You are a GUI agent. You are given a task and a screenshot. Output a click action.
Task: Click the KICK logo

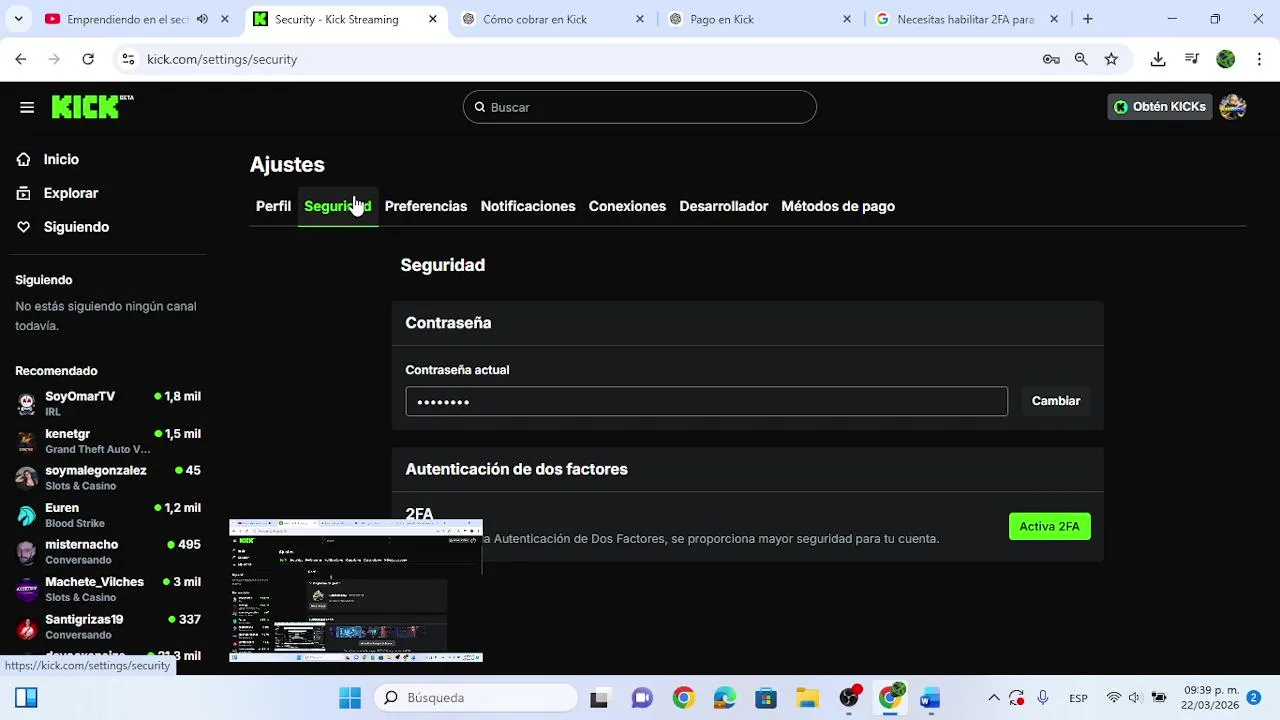point(92,107)
